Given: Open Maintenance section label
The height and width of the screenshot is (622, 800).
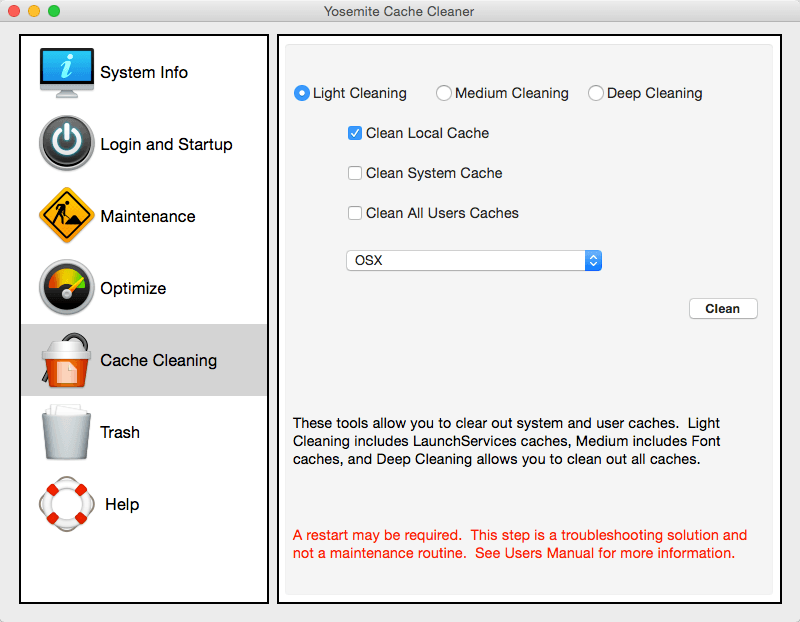Looking at the screenshot, I should 148,216.
